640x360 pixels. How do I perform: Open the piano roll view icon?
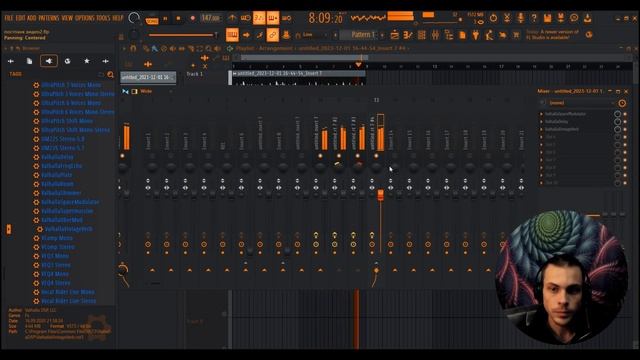(x=408, y=35)
